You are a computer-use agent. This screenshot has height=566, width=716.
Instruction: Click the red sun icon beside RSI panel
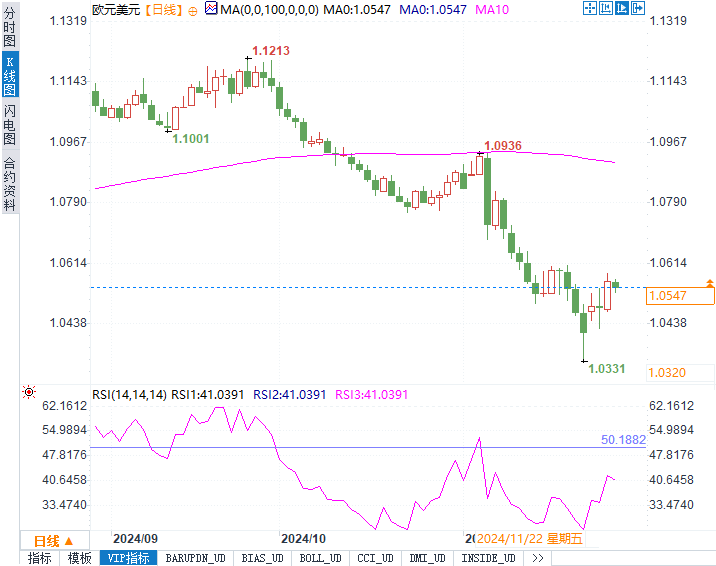tap(29, 392)
